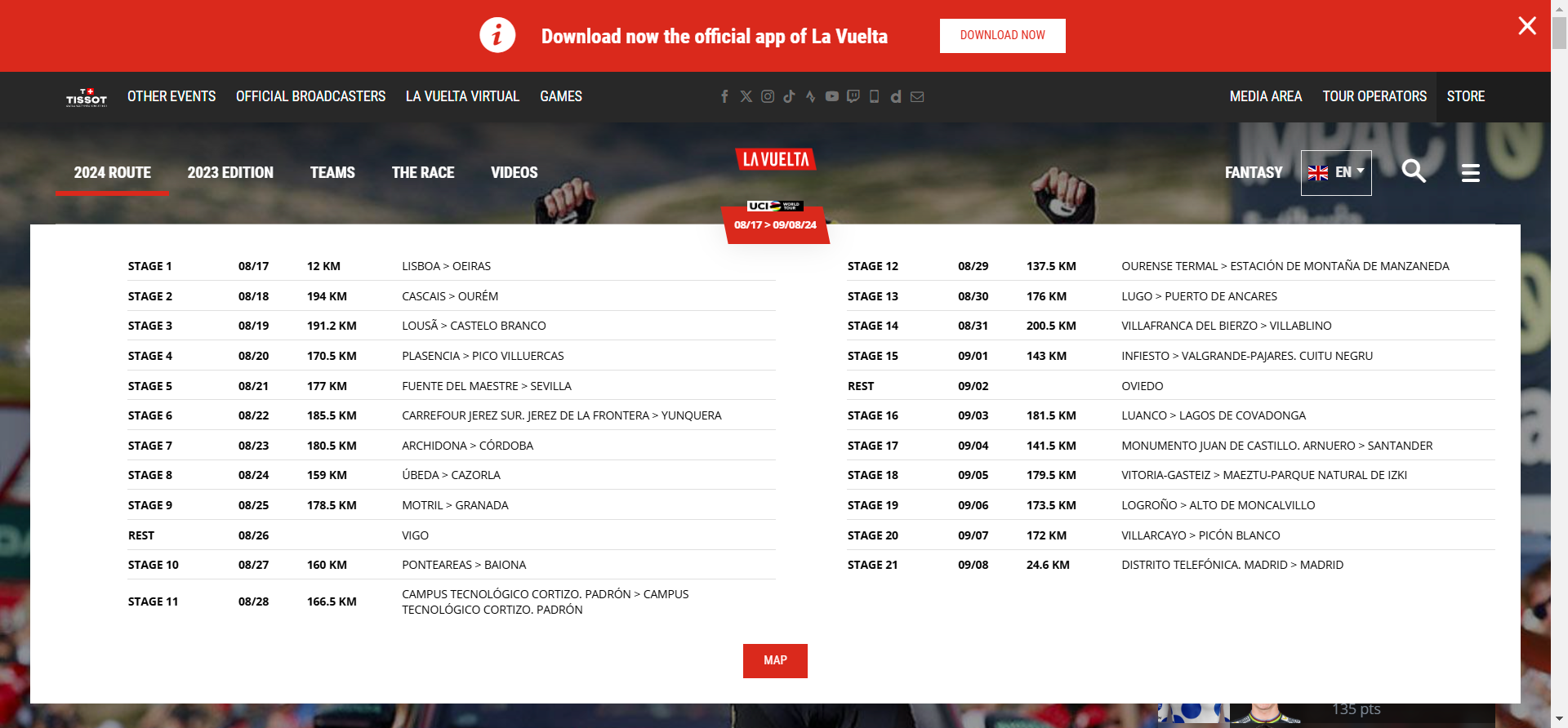Open Stage 16 Luanco > Lagos de Covadonga
Screen dimensions: 1568x728
[x=1171, y=415]
